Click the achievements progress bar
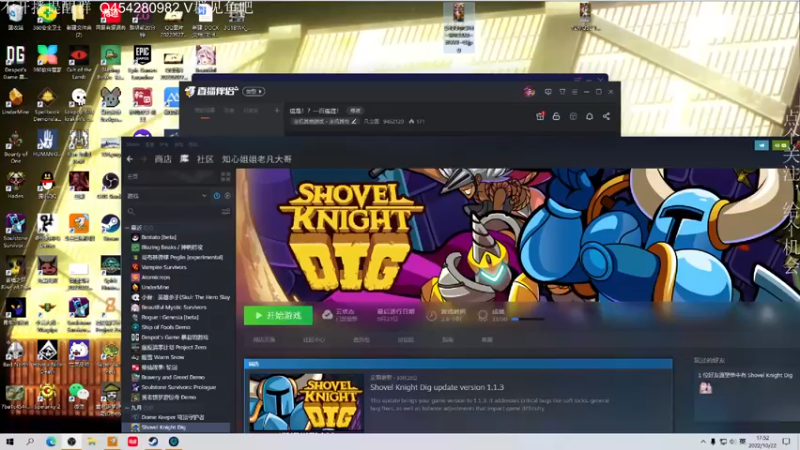The image size is (800, 450). (x=528, y=319)
